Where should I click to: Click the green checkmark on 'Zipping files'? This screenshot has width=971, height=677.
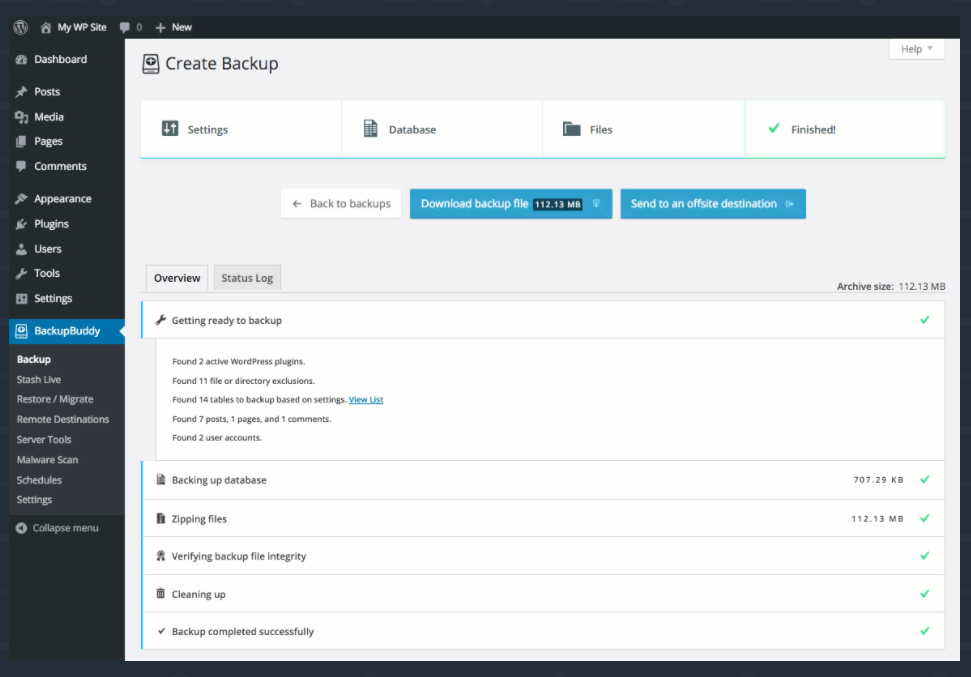tap(925, 518)
